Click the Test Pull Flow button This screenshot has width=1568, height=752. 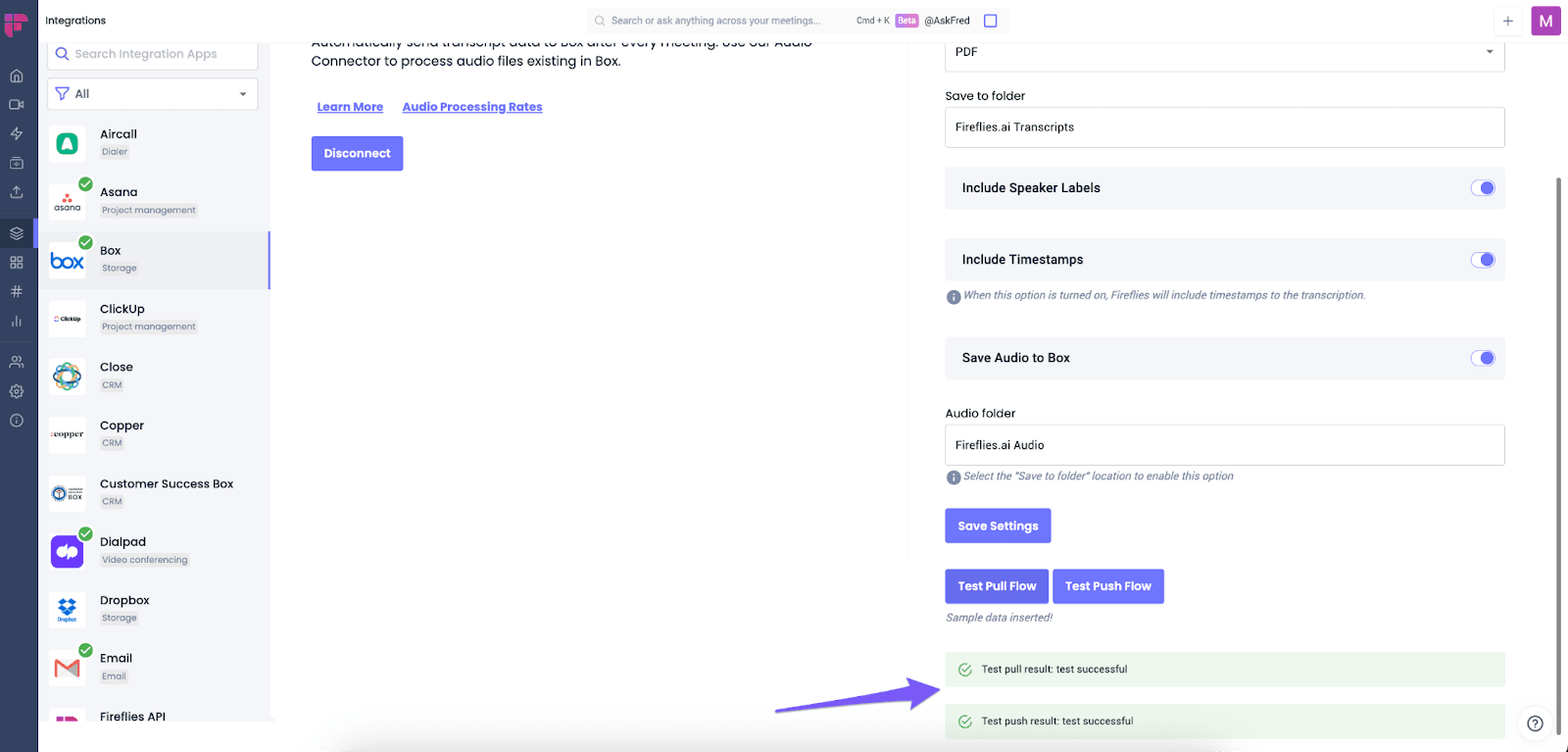tap(997, 586)
